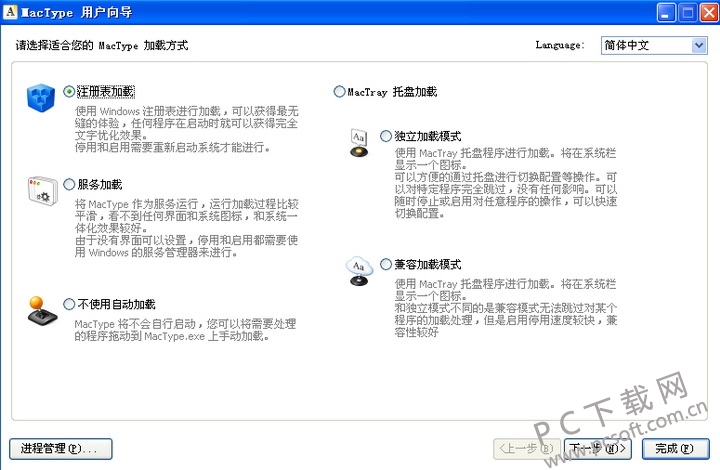The width and height of the screenshot is (720, 470).
Task: Choose 兼容加载模式 radio button
Action: pos(386,264)
